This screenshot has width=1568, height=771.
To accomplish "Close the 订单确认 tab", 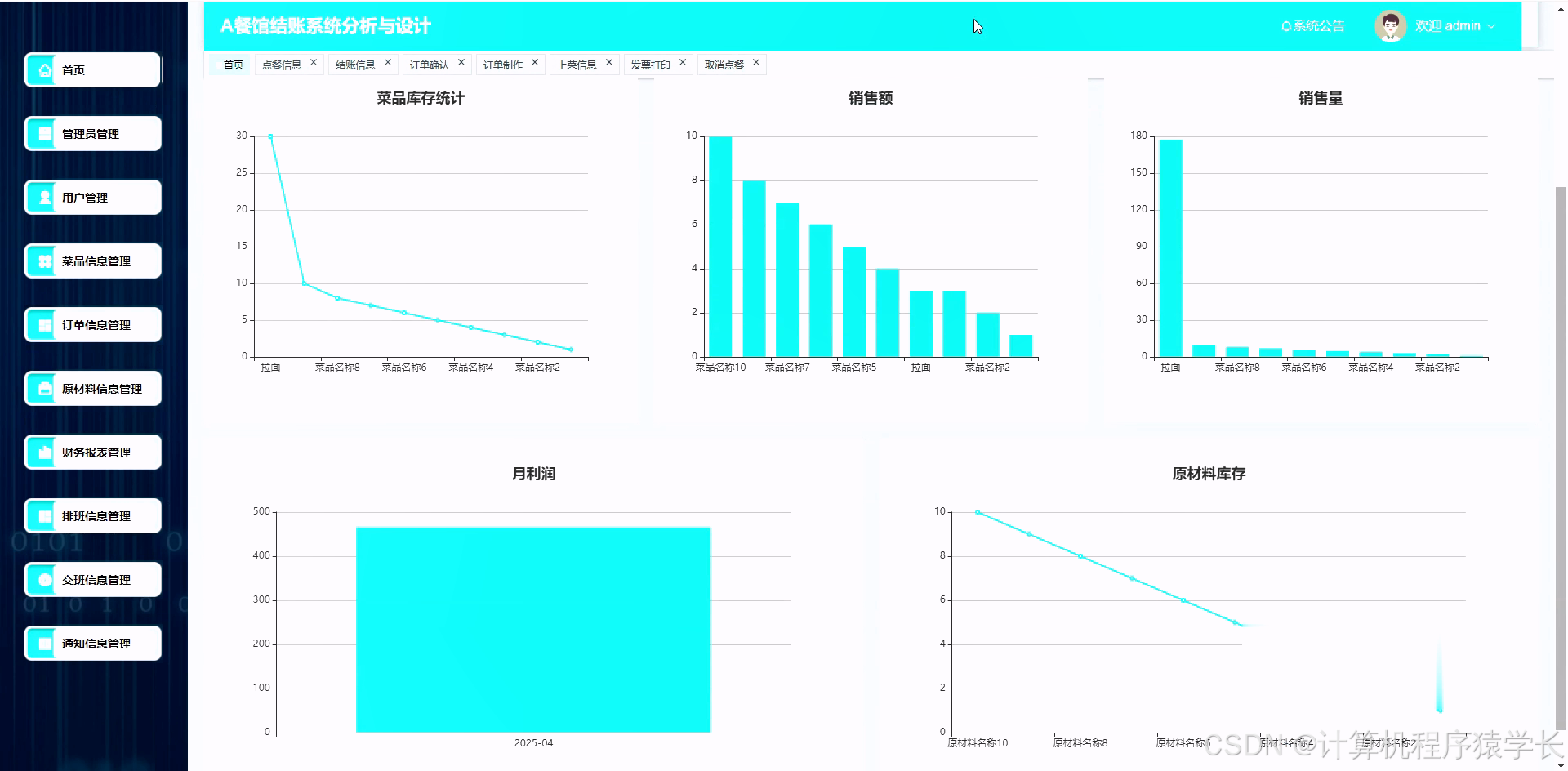I will [x=461, y=62].
